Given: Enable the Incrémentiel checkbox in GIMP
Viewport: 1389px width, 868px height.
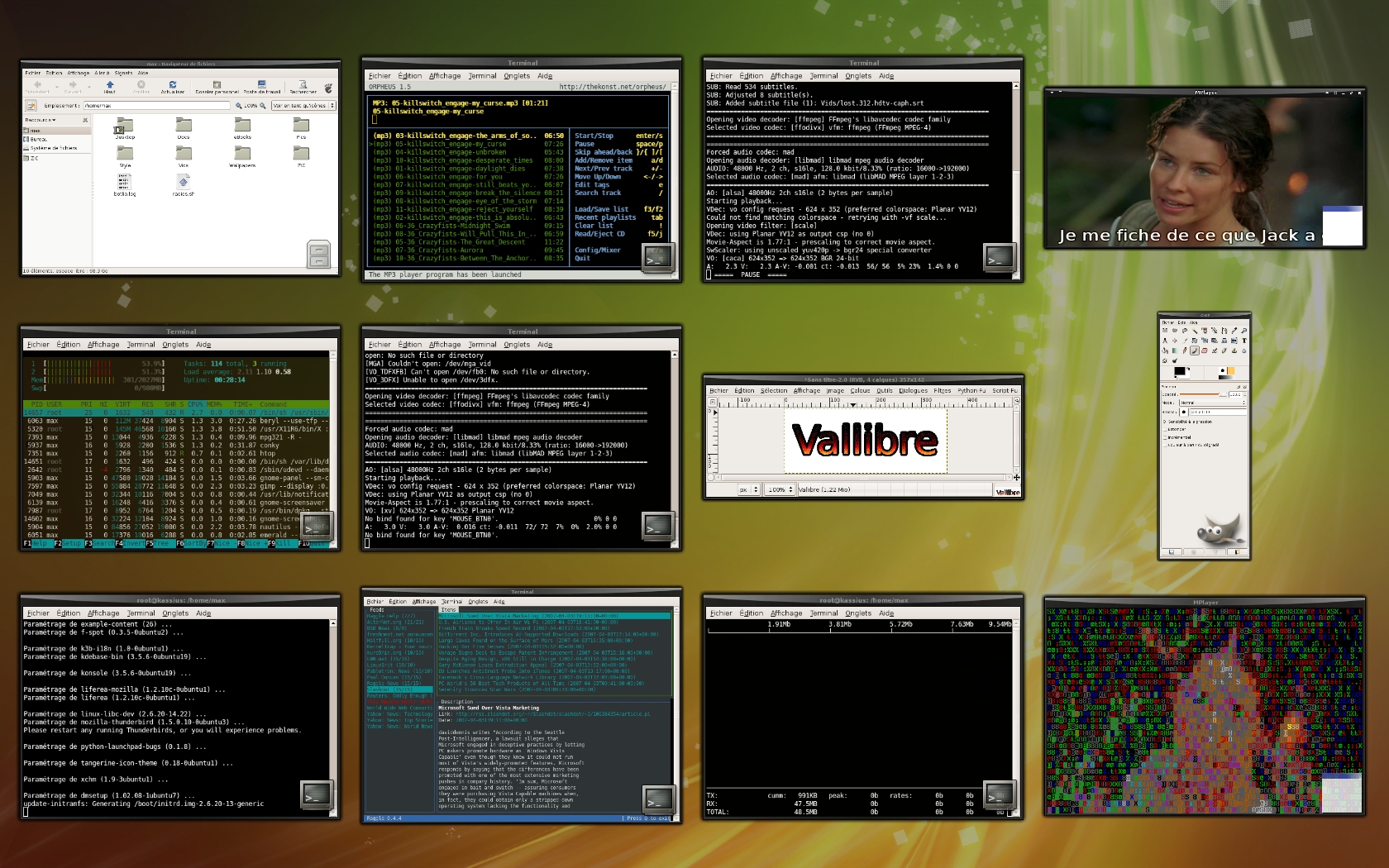Looking at the screenshot, I should pyautogui.click(x=1165, y=437).
